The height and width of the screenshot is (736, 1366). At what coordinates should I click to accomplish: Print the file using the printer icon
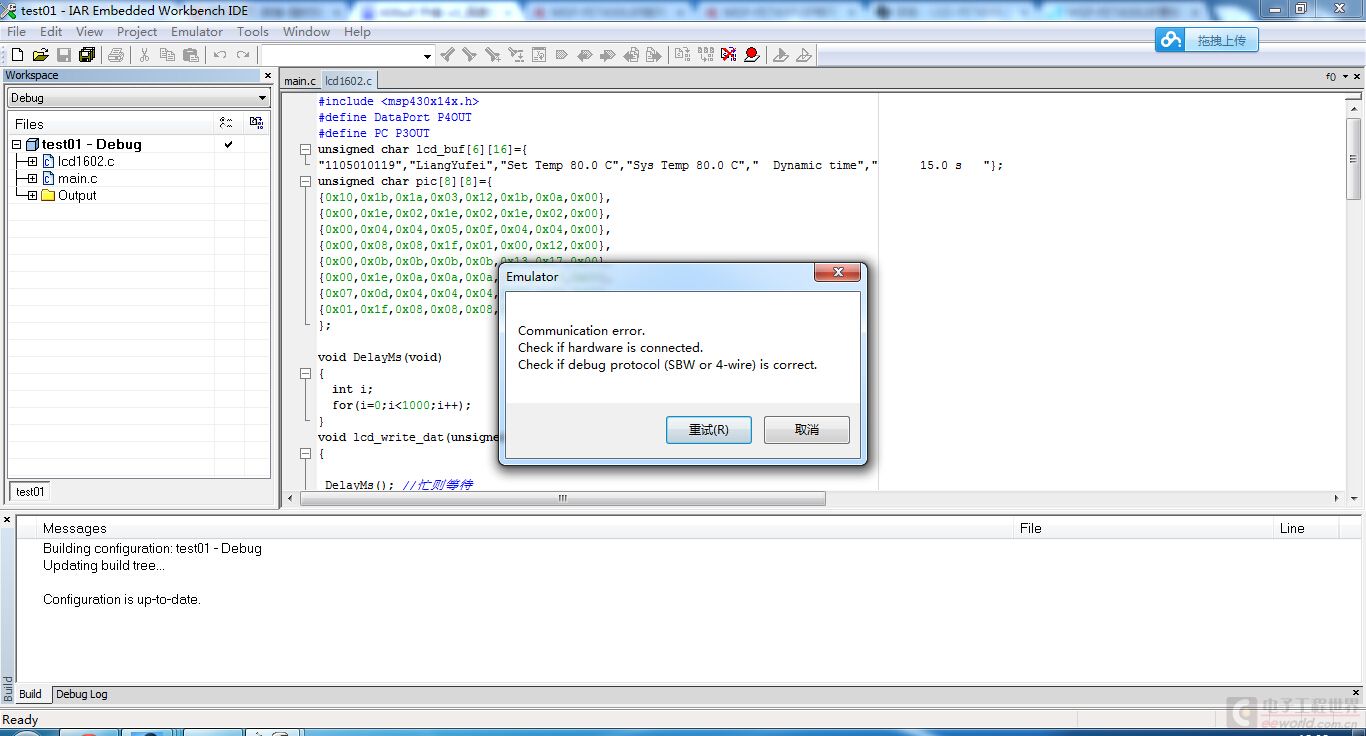tap(116, 55)
